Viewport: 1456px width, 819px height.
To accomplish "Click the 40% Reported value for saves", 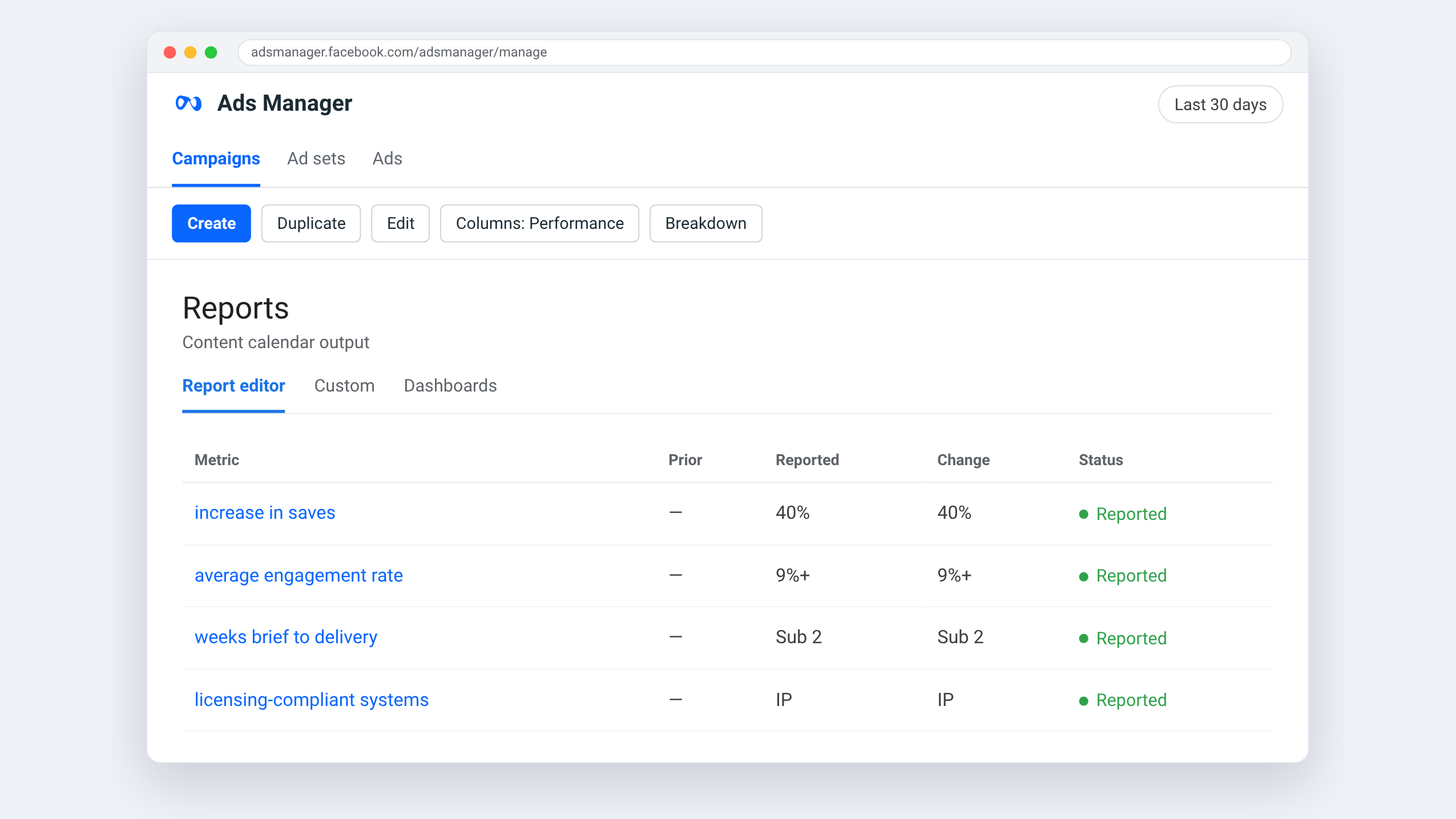I will 792,513.
